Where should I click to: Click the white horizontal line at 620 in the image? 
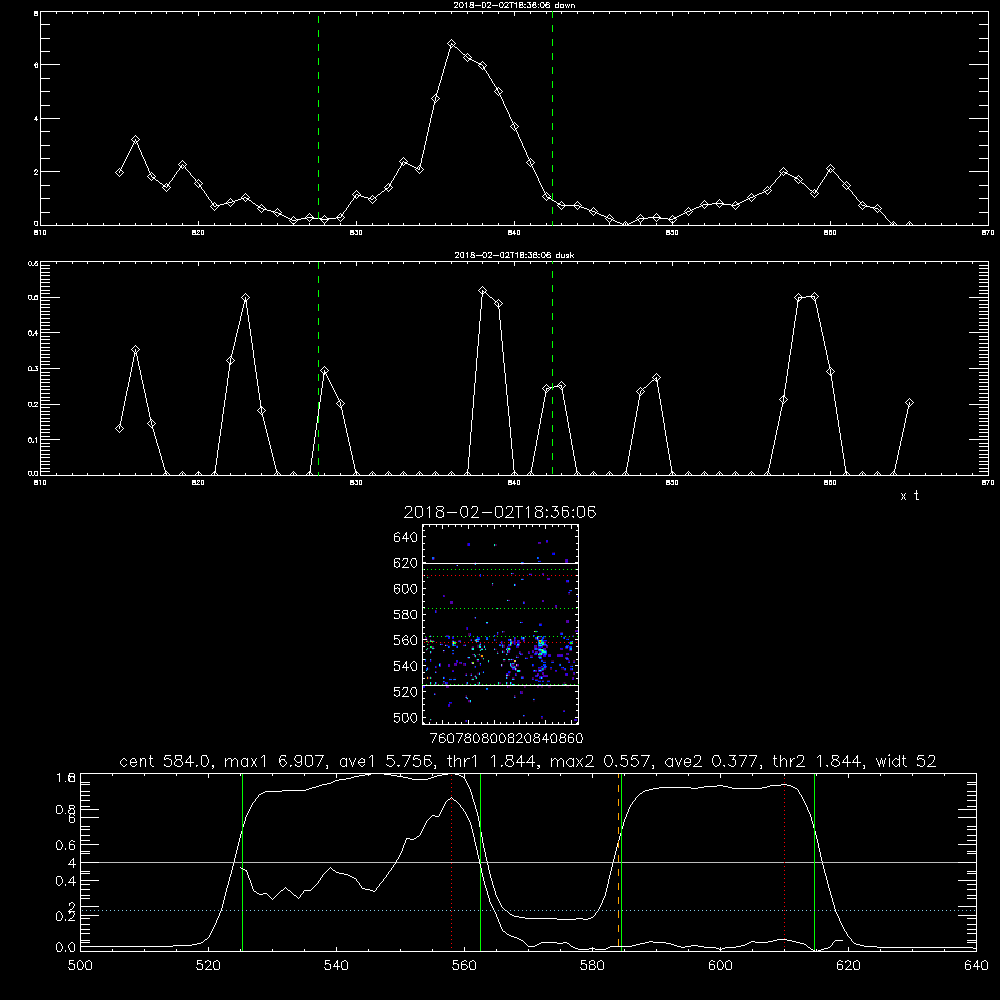pyautogui.click(x=501, y=563)
